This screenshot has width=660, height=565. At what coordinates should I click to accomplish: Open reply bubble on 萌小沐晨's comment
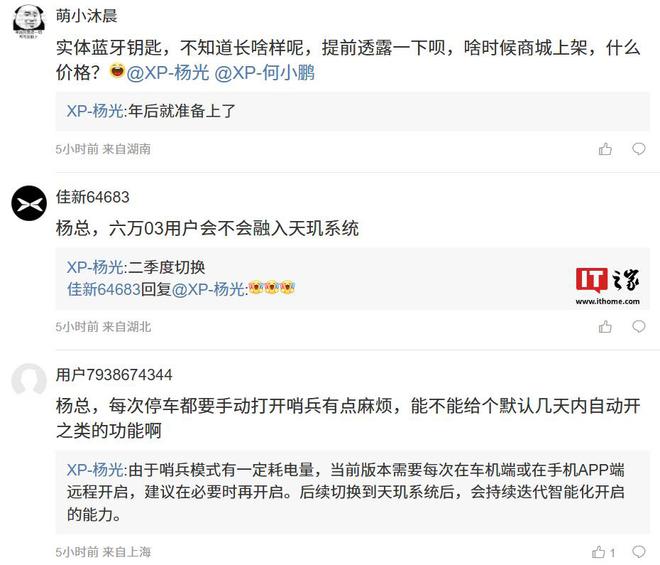coord(639,149)
